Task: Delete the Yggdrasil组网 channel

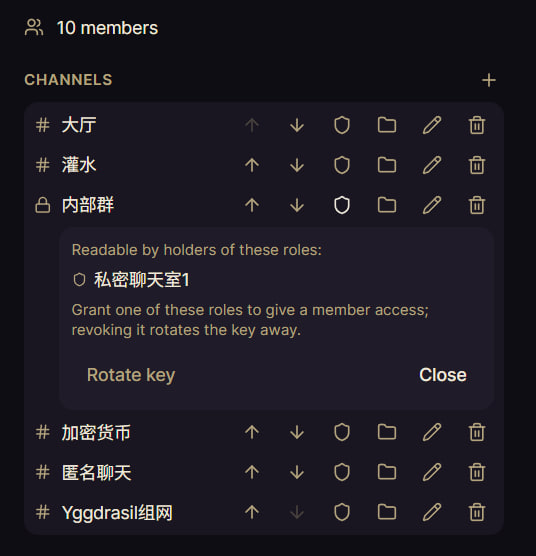Action: [x=477, y=512]
